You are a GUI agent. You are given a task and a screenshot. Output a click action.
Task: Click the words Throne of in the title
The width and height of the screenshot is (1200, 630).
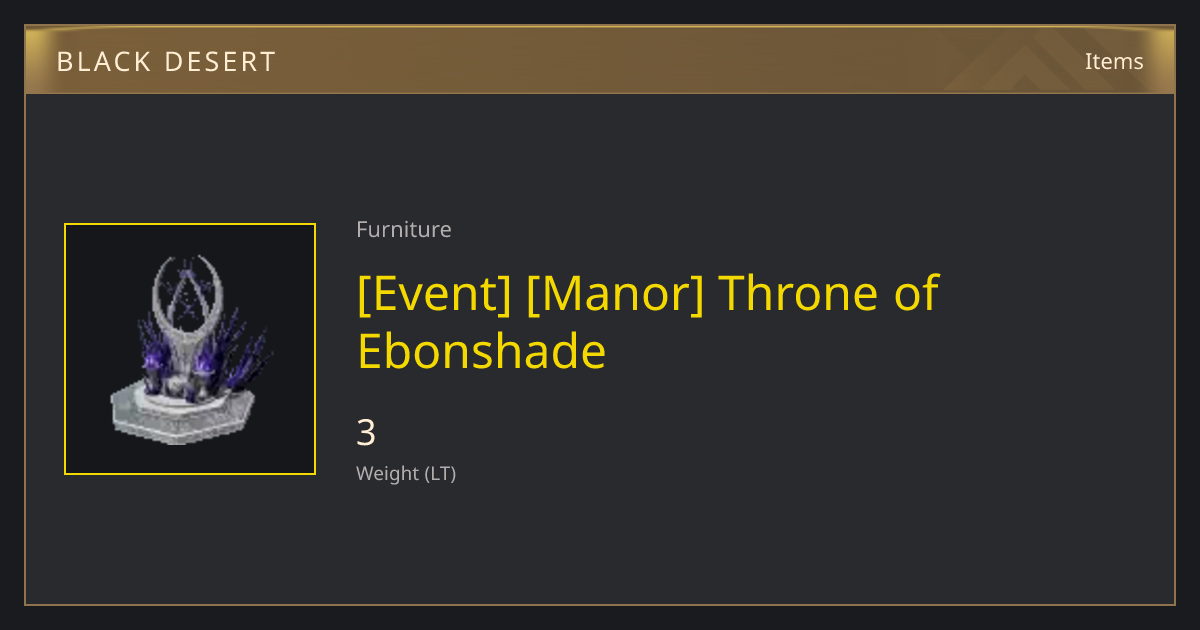[x=828, y=293]
